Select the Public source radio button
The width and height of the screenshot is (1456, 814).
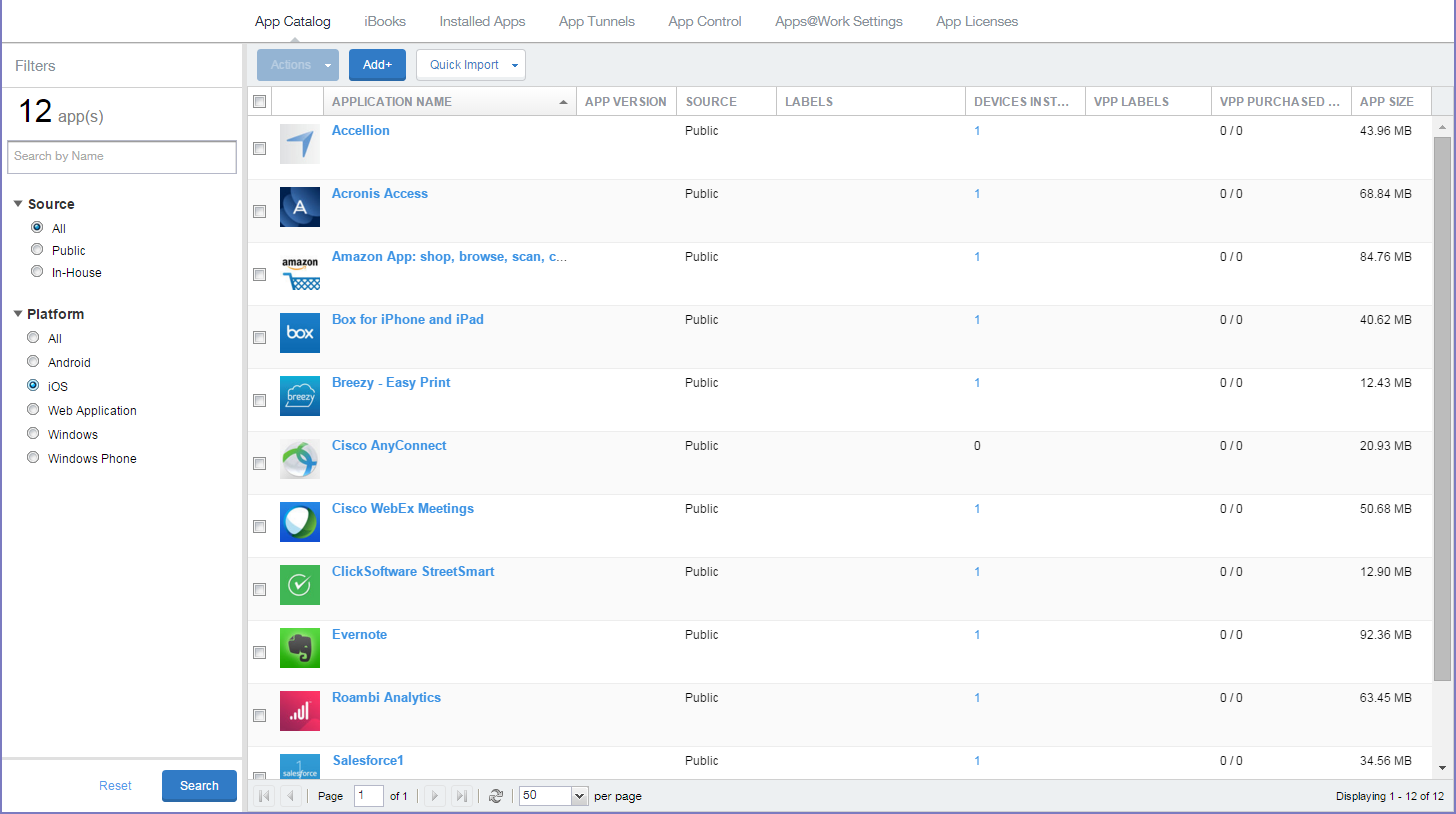click(x=37, y=249)
